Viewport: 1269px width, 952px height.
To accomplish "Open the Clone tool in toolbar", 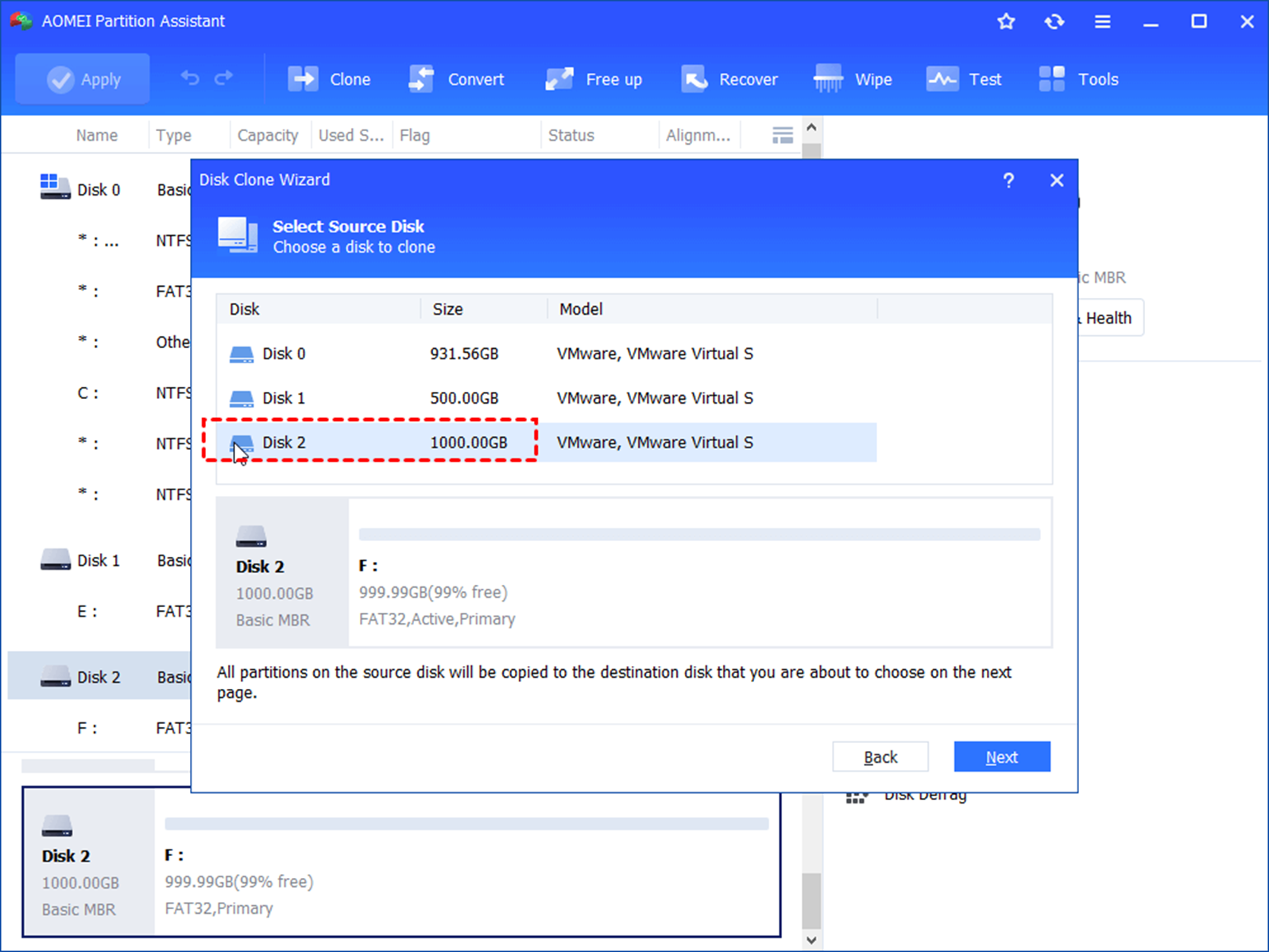I will [x=329, y=79].
